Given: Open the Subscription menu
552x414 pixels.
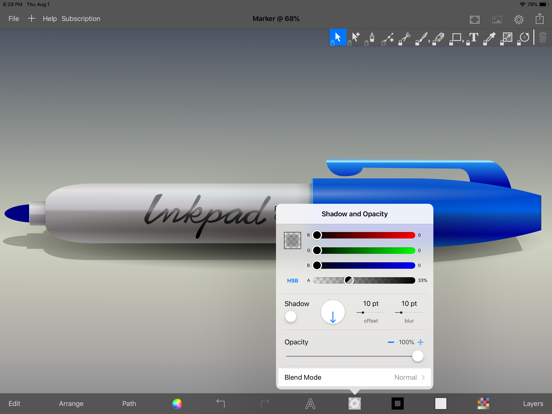Looking at the screenshot, I should tap(81, 19).
